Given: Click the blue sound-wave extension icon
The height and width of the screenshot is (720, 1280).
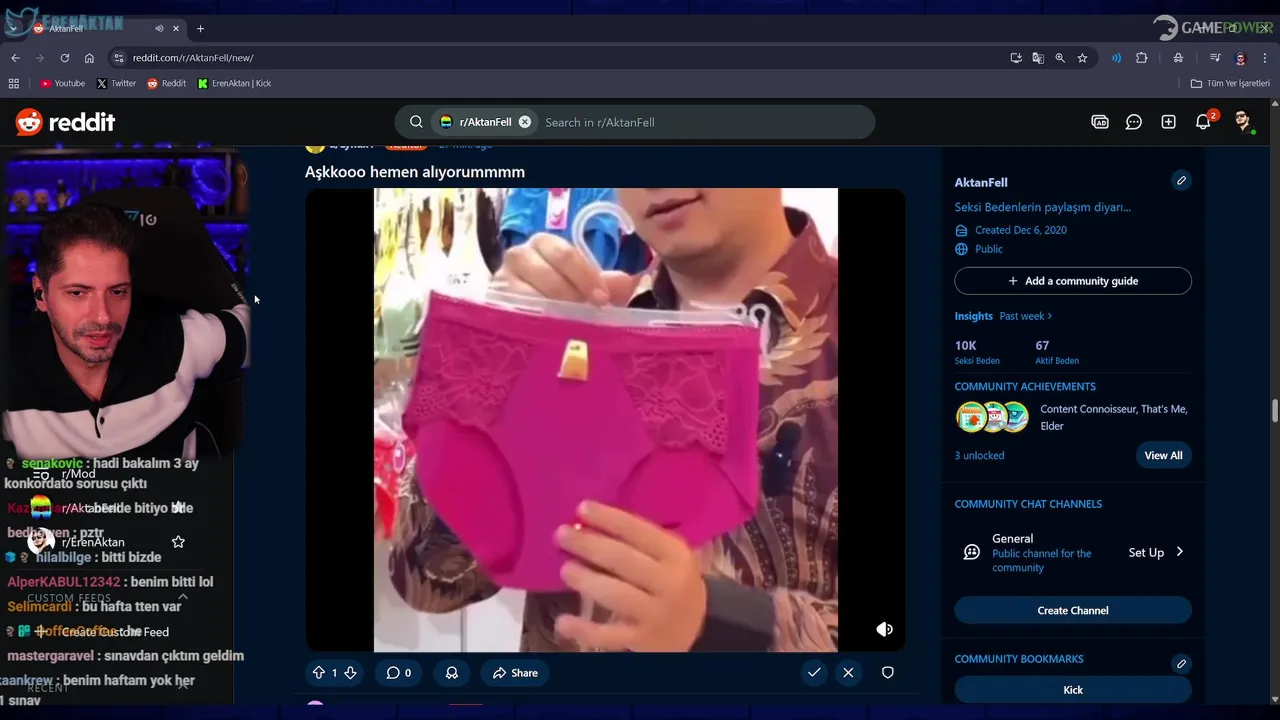Looking at the screenshot, I should point(1116,58).
